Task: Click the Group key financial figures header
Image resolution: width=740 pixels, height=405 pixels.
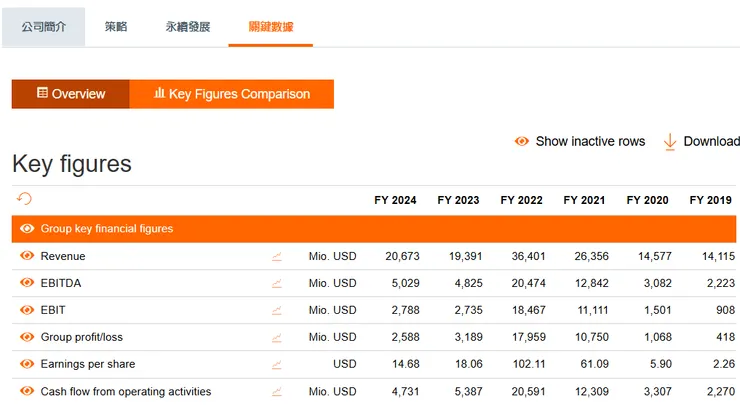Action: (x=374, y=229)
